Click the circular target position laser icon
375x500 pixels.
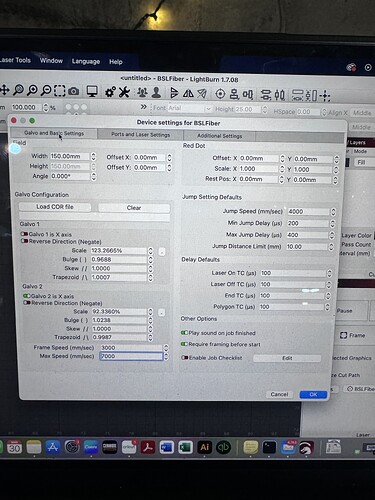pyautogui.click(x=220, y=94)
